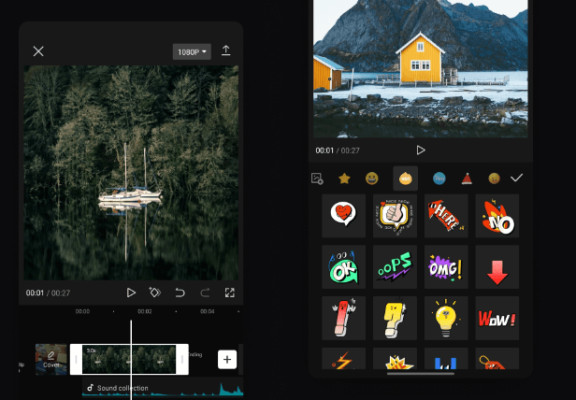
Task: Open the star favorites sticker tab
Action: click(x=344, y=179)
